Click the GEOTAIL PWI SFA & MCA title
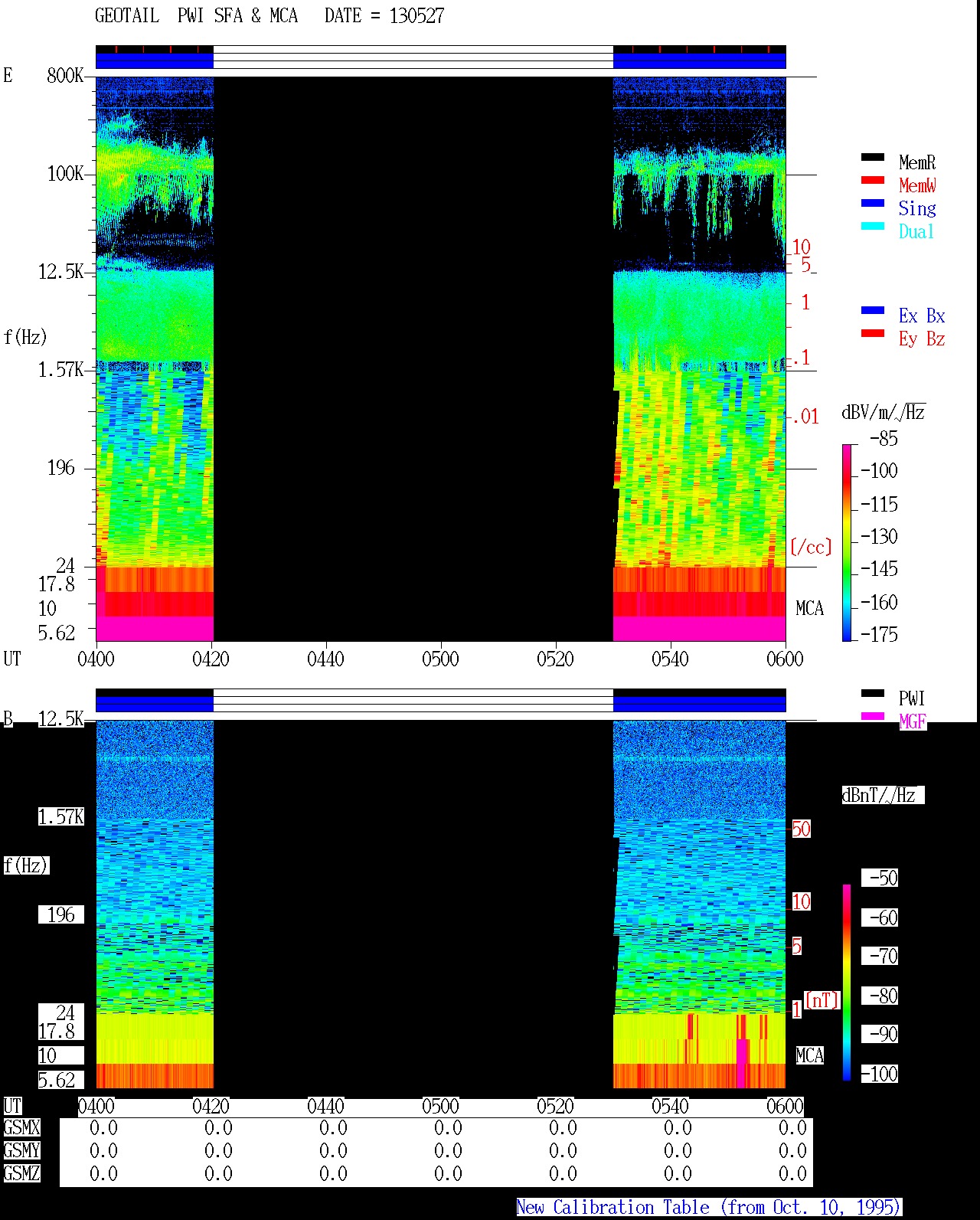Viewport: 980px width, 1220px height. (197, 16)
